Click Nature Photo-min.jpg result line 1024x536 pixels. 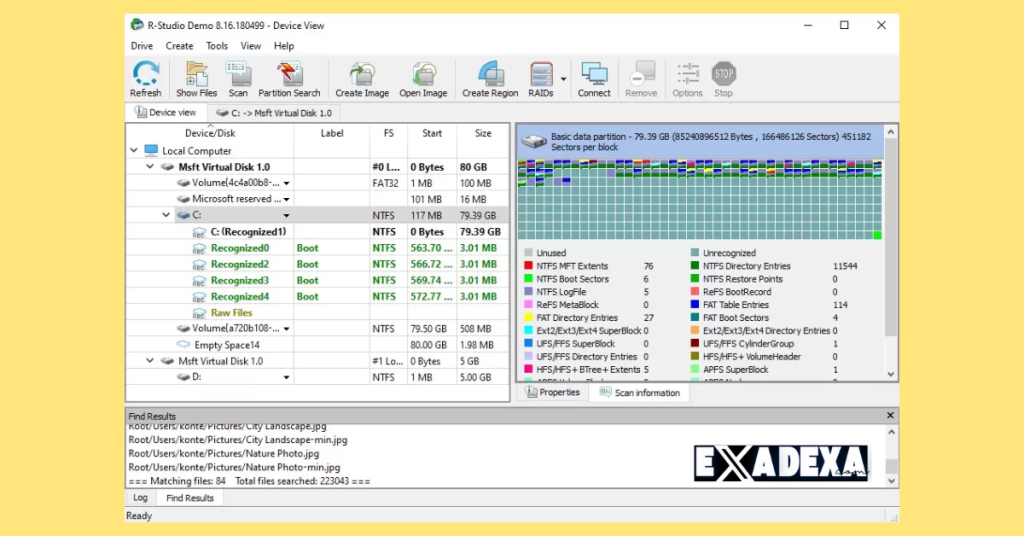coord(234,467)
